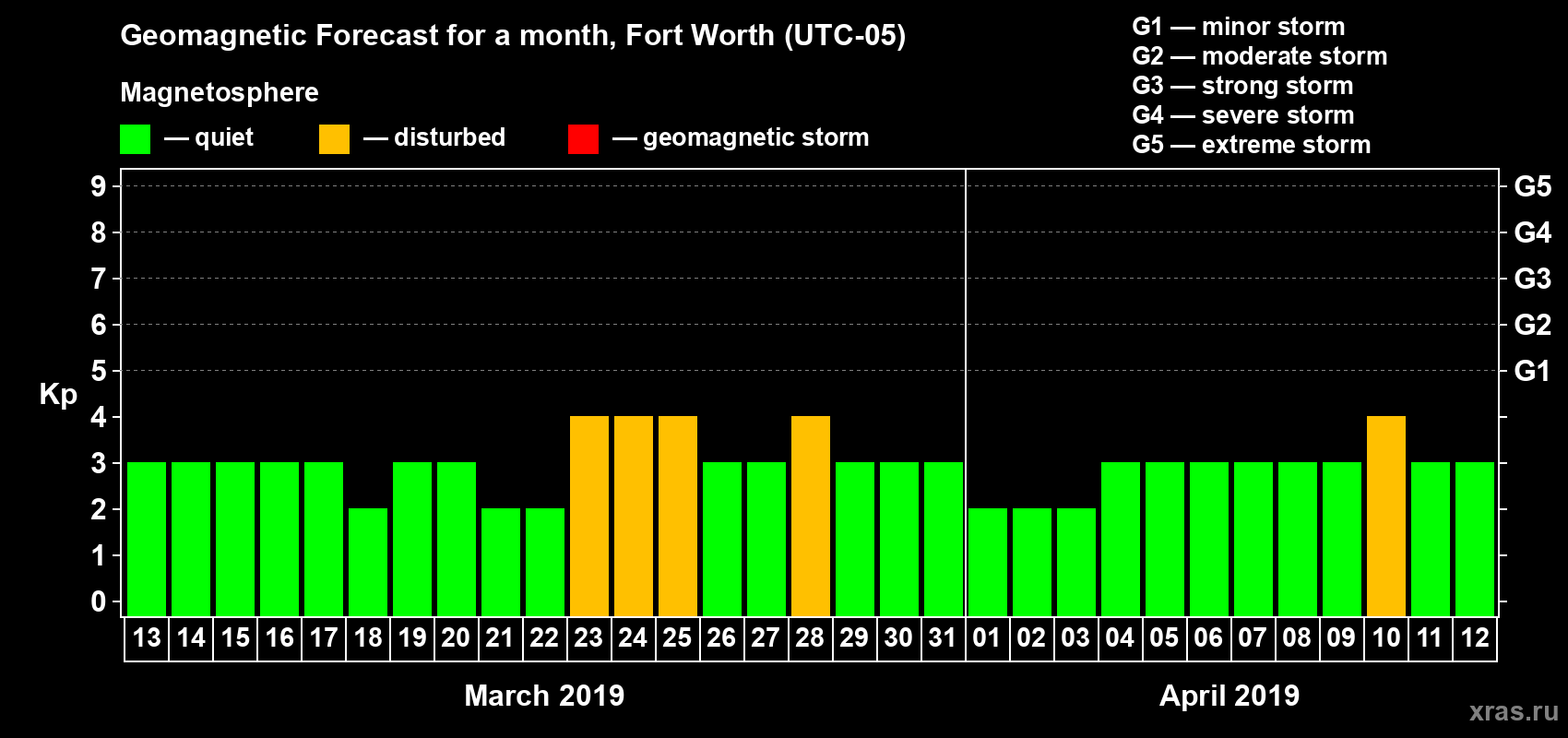Click the date label 17 on the axis
Viewport: 1568px width, 738px height.
pyautogui.click(x=324, y=638)
